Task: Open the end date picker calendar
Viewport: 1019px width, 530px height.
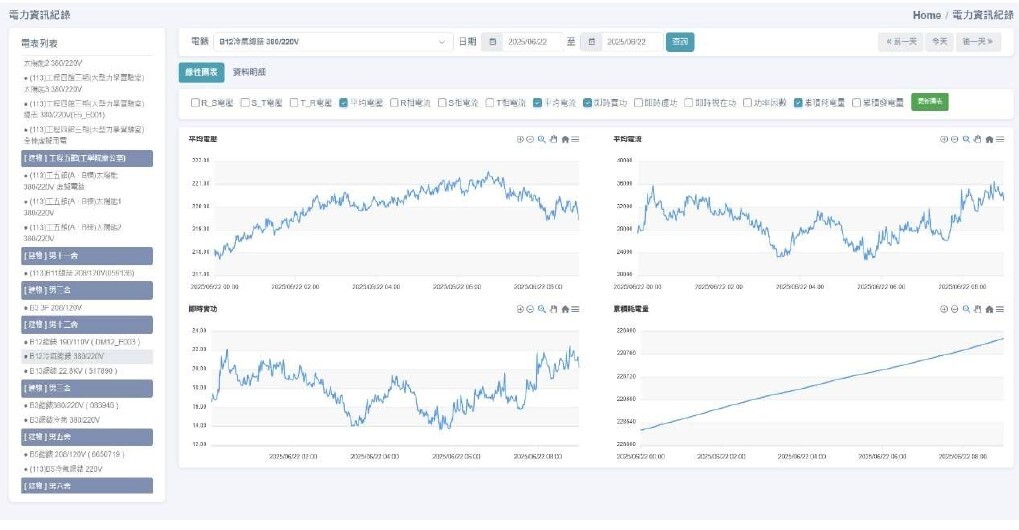Action: 592,42
